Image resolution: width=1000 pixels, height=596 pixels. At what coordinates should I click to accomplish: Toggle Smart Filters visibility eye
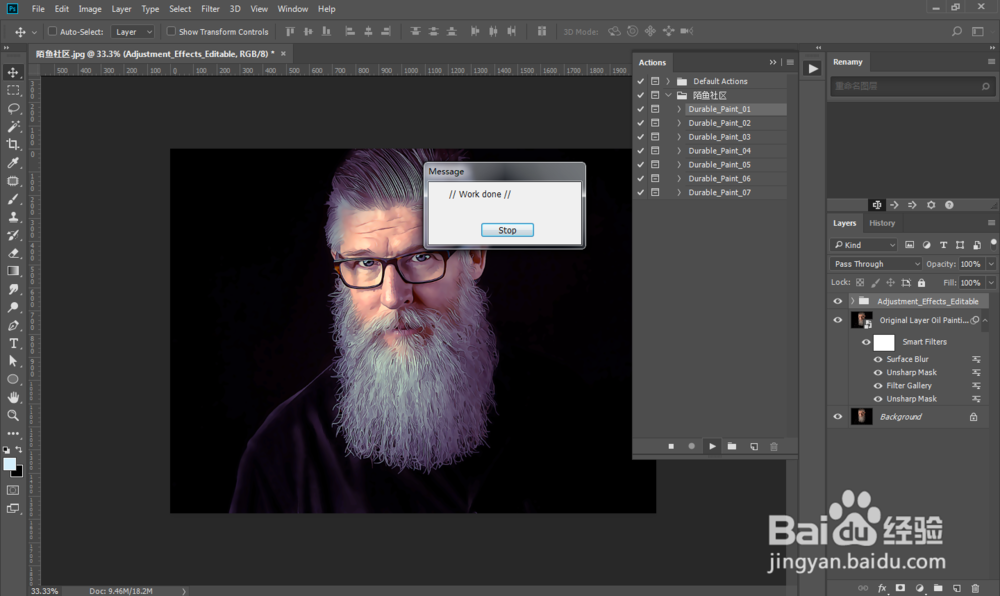point(865,342)
